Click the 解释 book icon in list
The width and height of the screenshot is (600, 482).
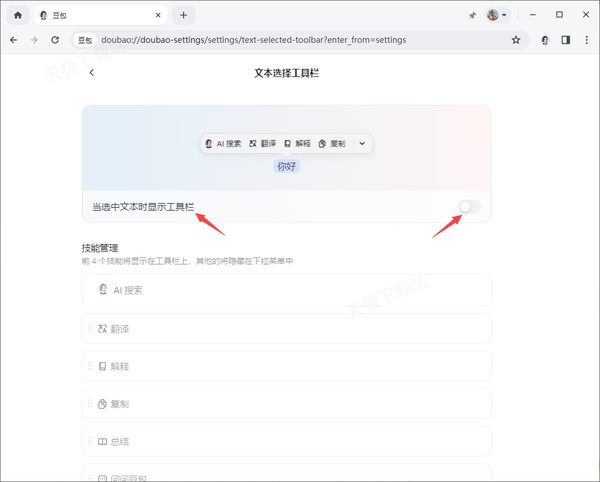pos(102,366)
